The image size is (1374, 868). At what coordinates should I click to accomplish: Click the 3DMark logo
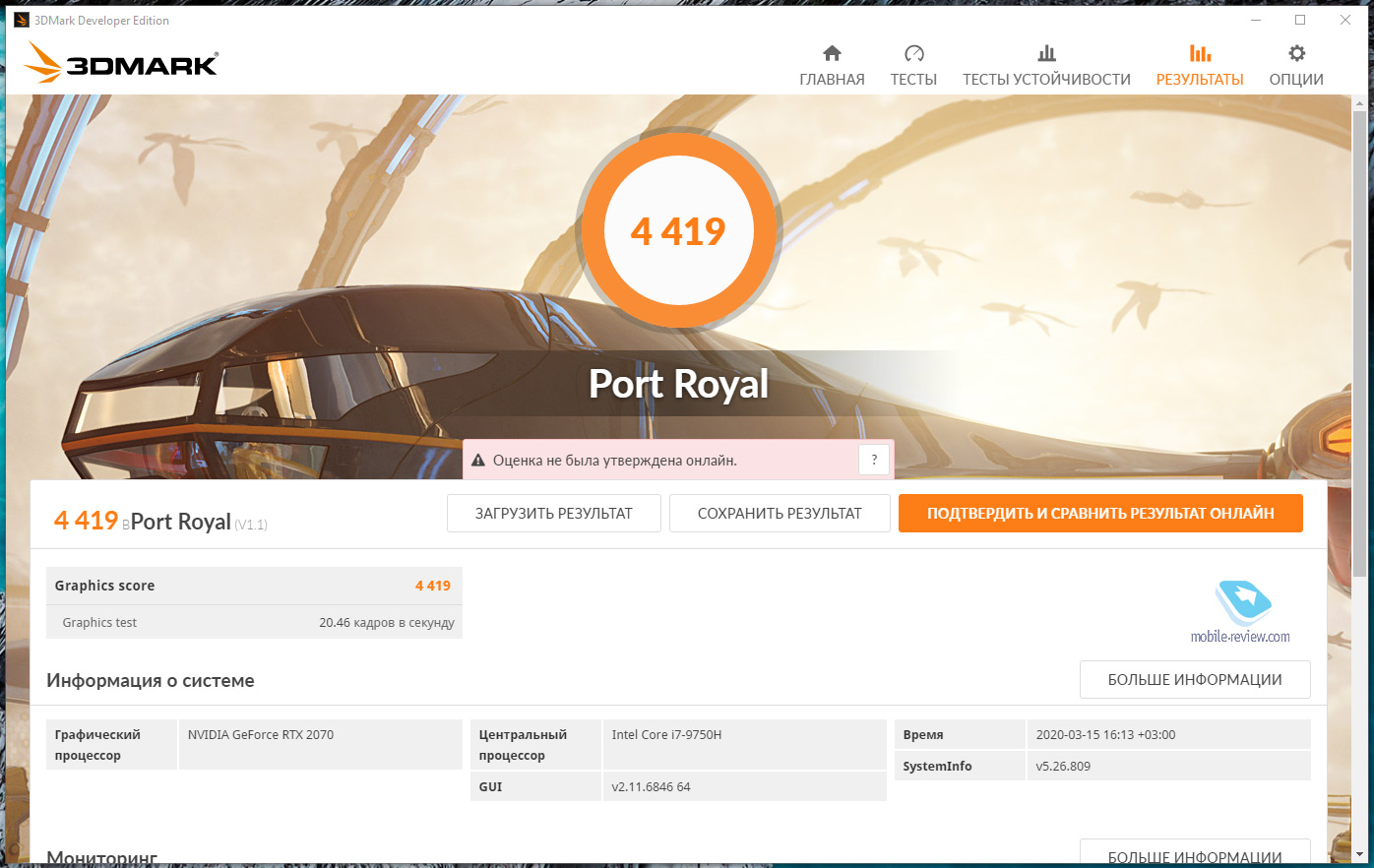click(121, 62)
